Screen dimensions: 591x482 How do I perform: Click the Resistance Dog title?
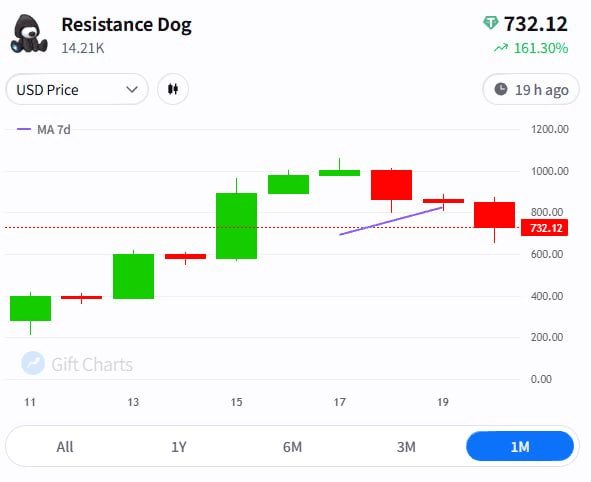click(126, 25)
